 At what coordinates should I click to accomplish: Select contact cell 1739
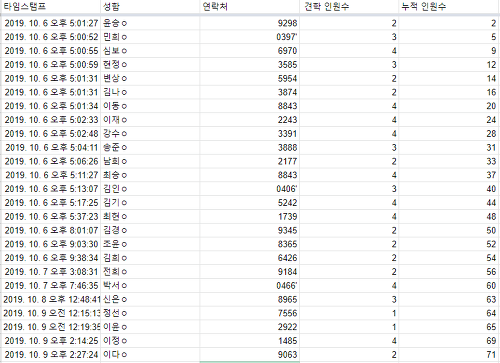click(250, 217)
